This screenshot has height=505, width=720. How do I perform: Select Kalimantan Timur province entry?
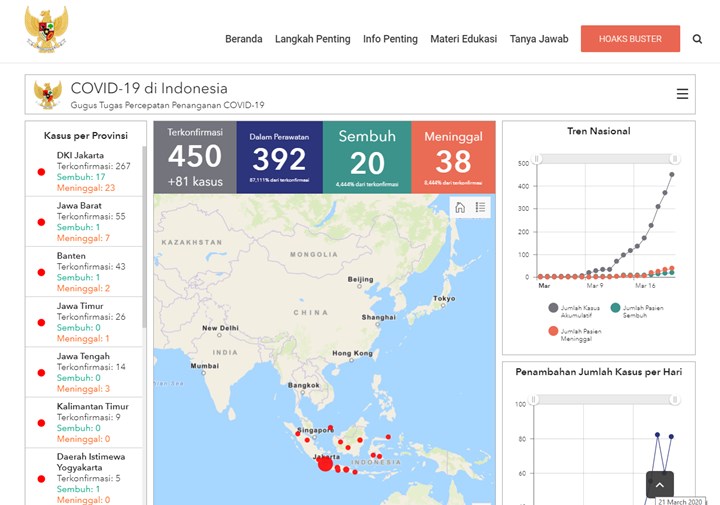tap(84, 422)
